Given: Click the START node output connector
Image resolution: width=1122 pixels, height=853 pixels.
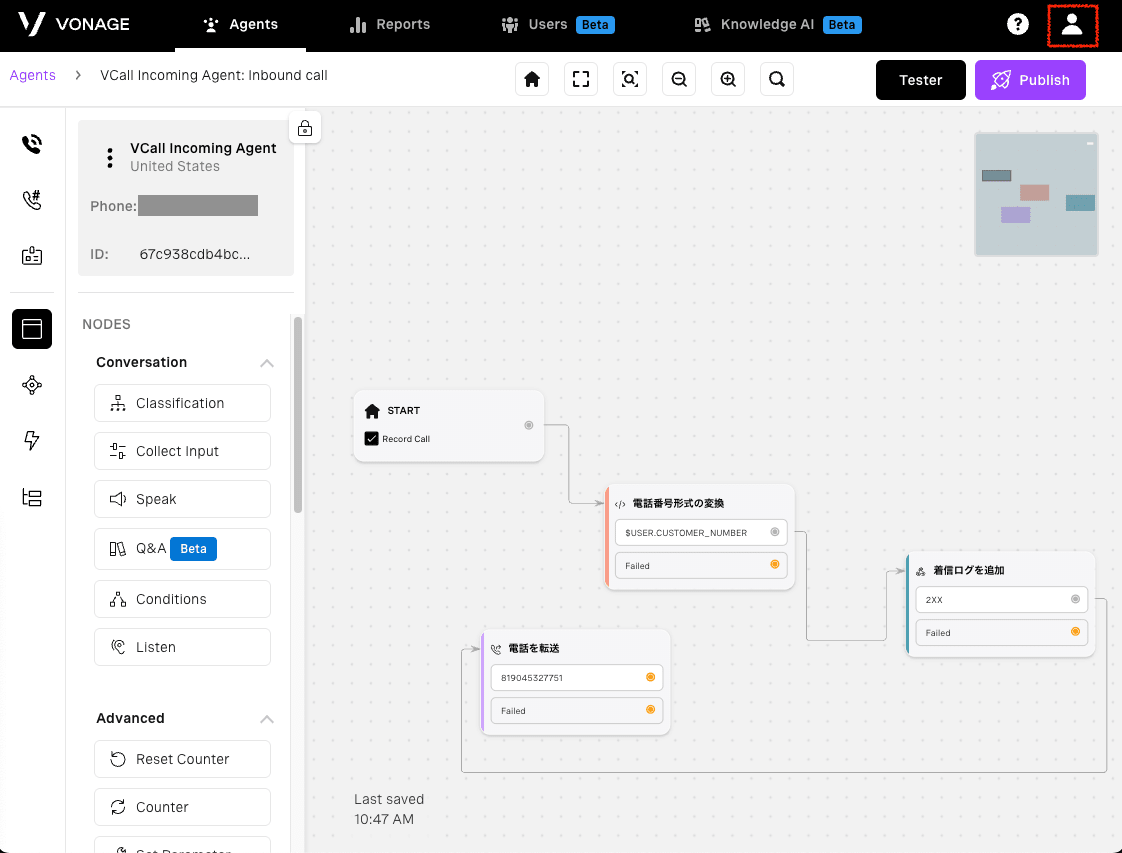Looking at the screenshot, I should pos(529,425).
